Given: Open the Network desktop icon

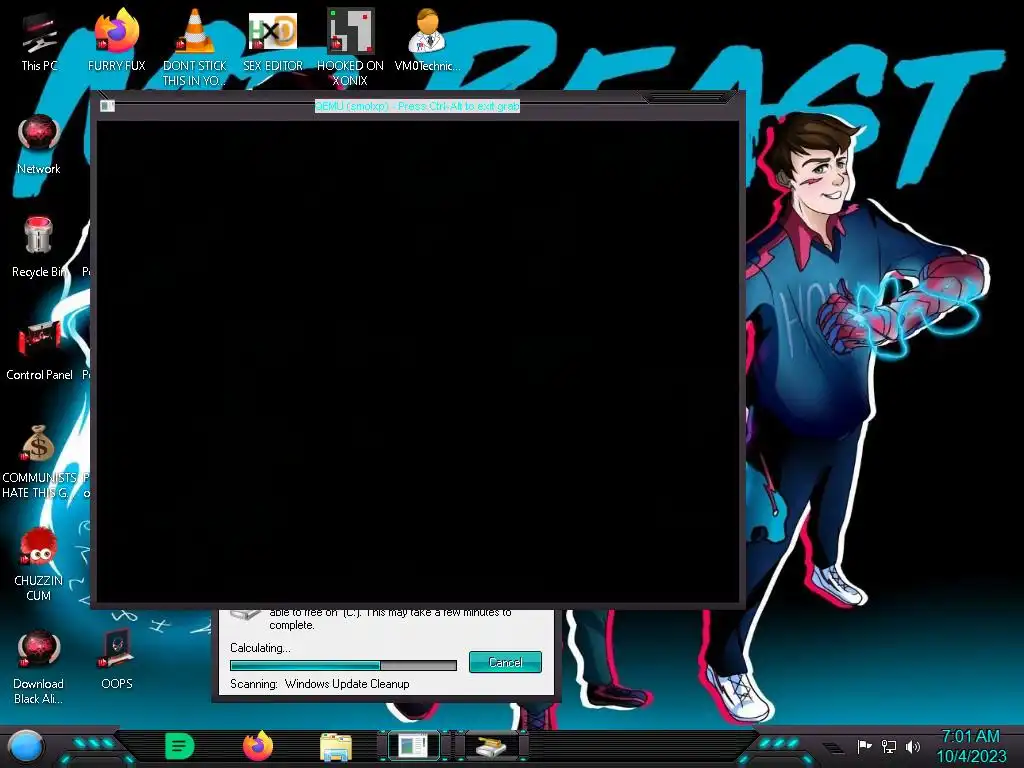Looking at the screenshot, I should coord(39,145).
